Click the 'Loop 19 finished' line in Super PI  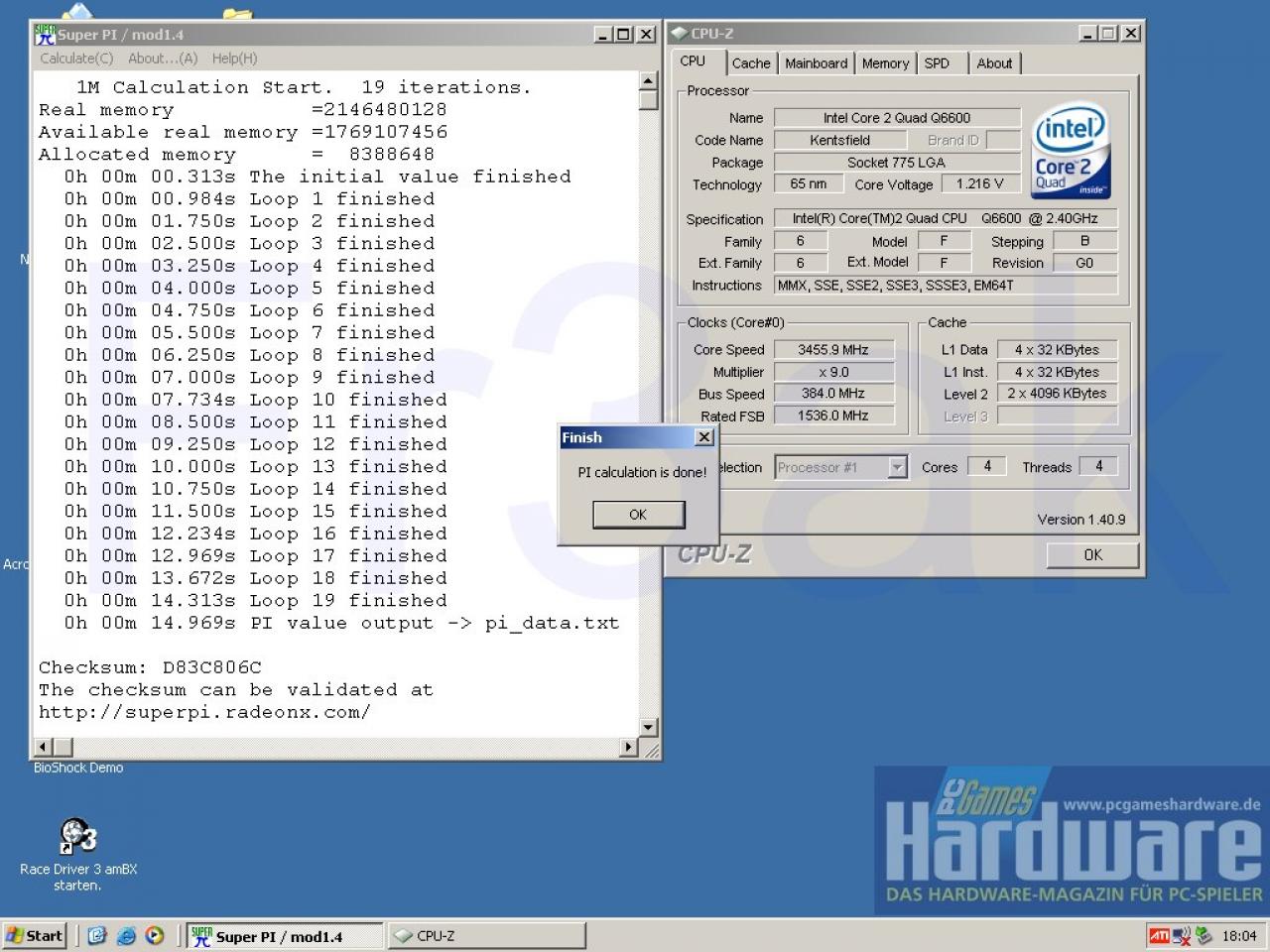click(256, 601)
